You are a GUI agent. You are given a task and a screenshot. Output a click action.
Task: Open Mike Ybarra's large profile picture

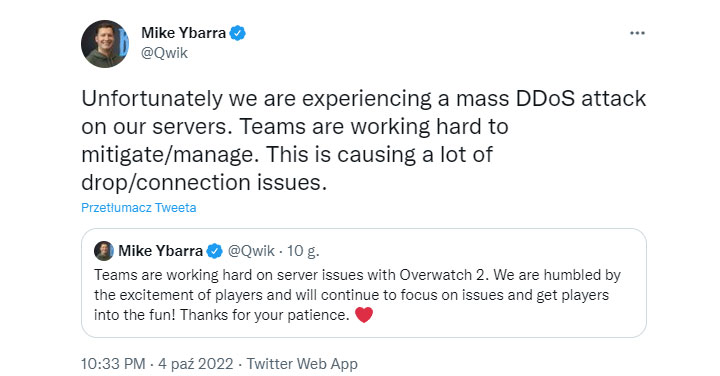click(105, 44)
